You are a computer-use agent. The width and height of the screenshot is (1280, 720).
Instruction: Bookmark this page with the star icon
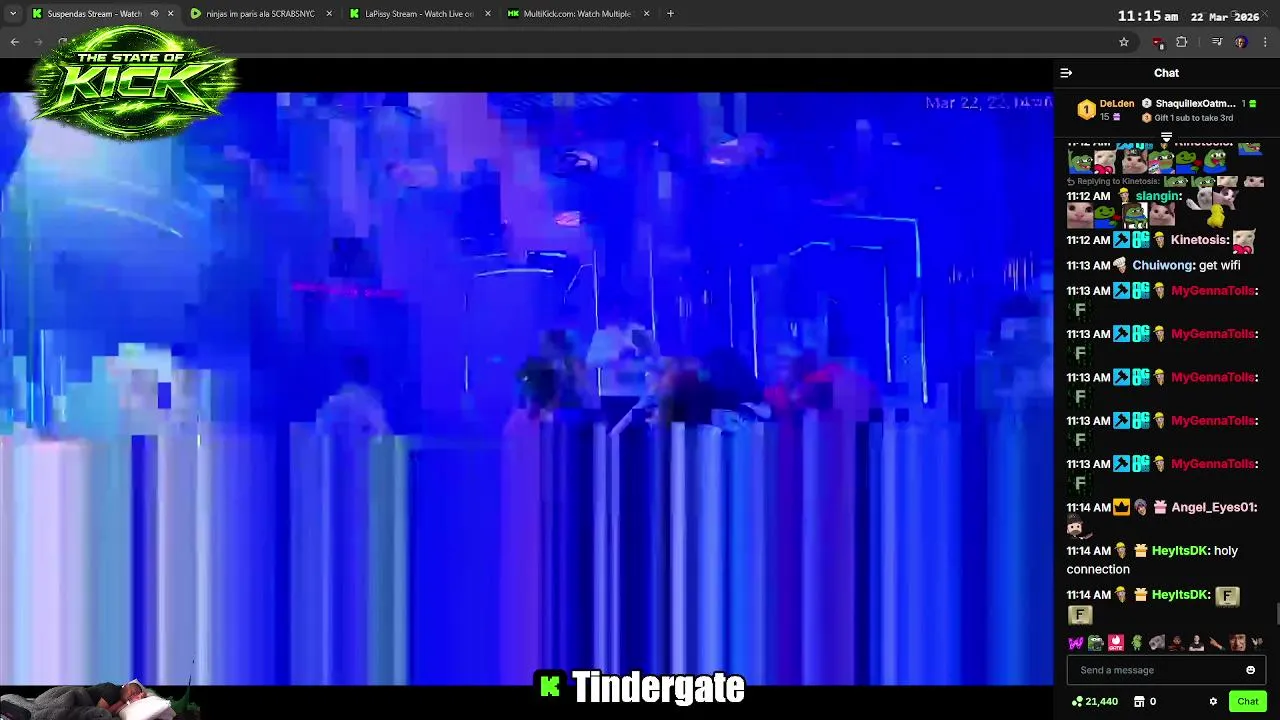[x=1124, y=42]
